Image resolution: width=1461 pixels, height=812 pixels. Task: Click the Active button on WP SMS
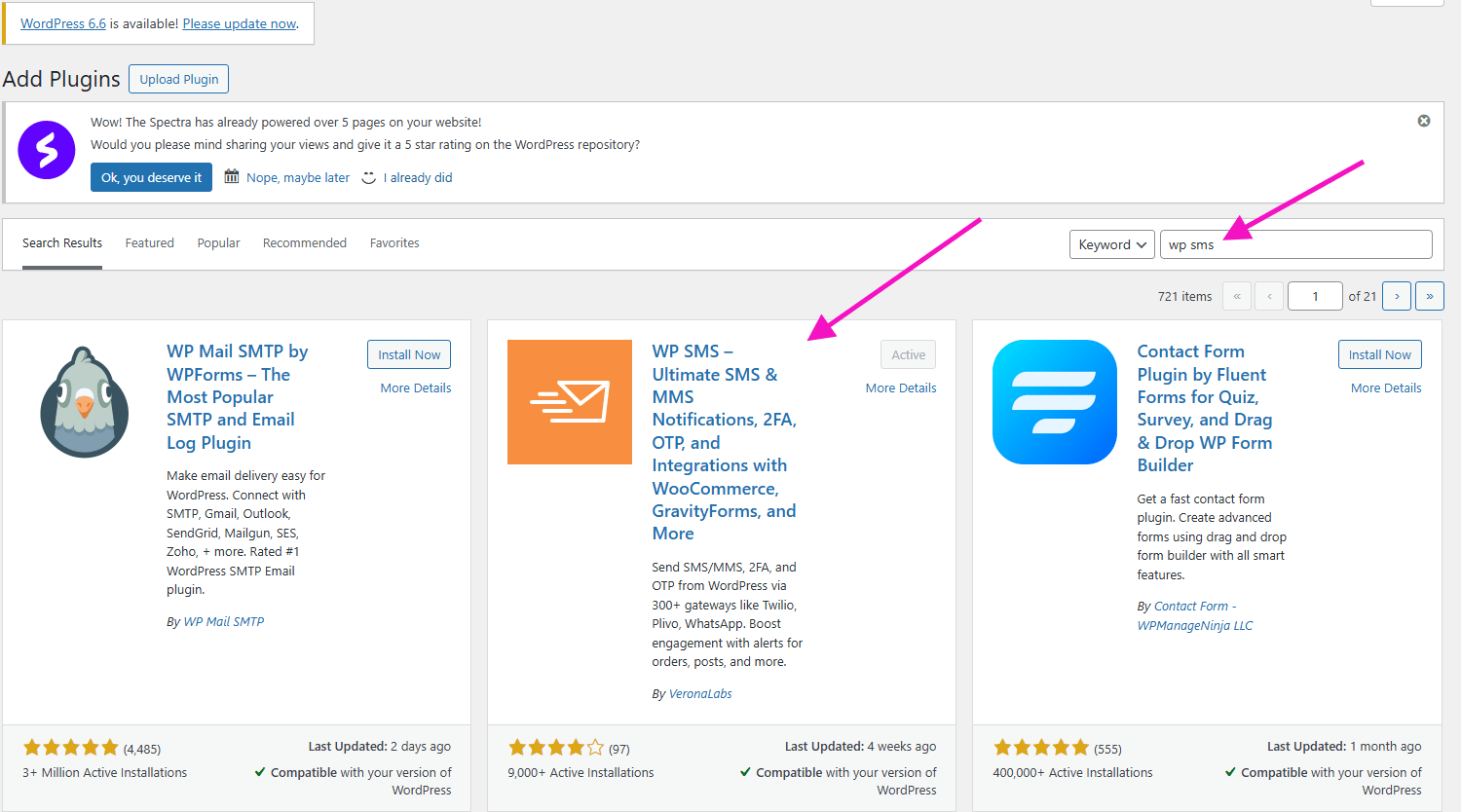coord(909,354)
